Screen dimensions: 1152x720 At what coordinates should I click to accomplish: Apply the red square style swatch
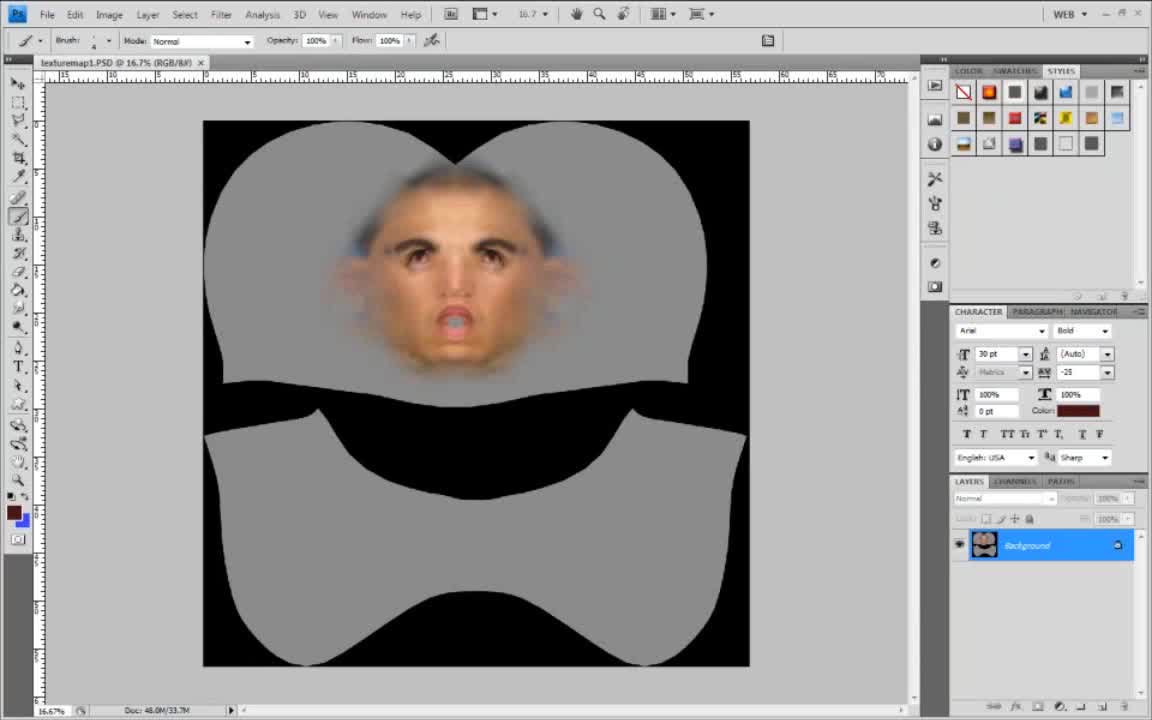(1015, 118)
